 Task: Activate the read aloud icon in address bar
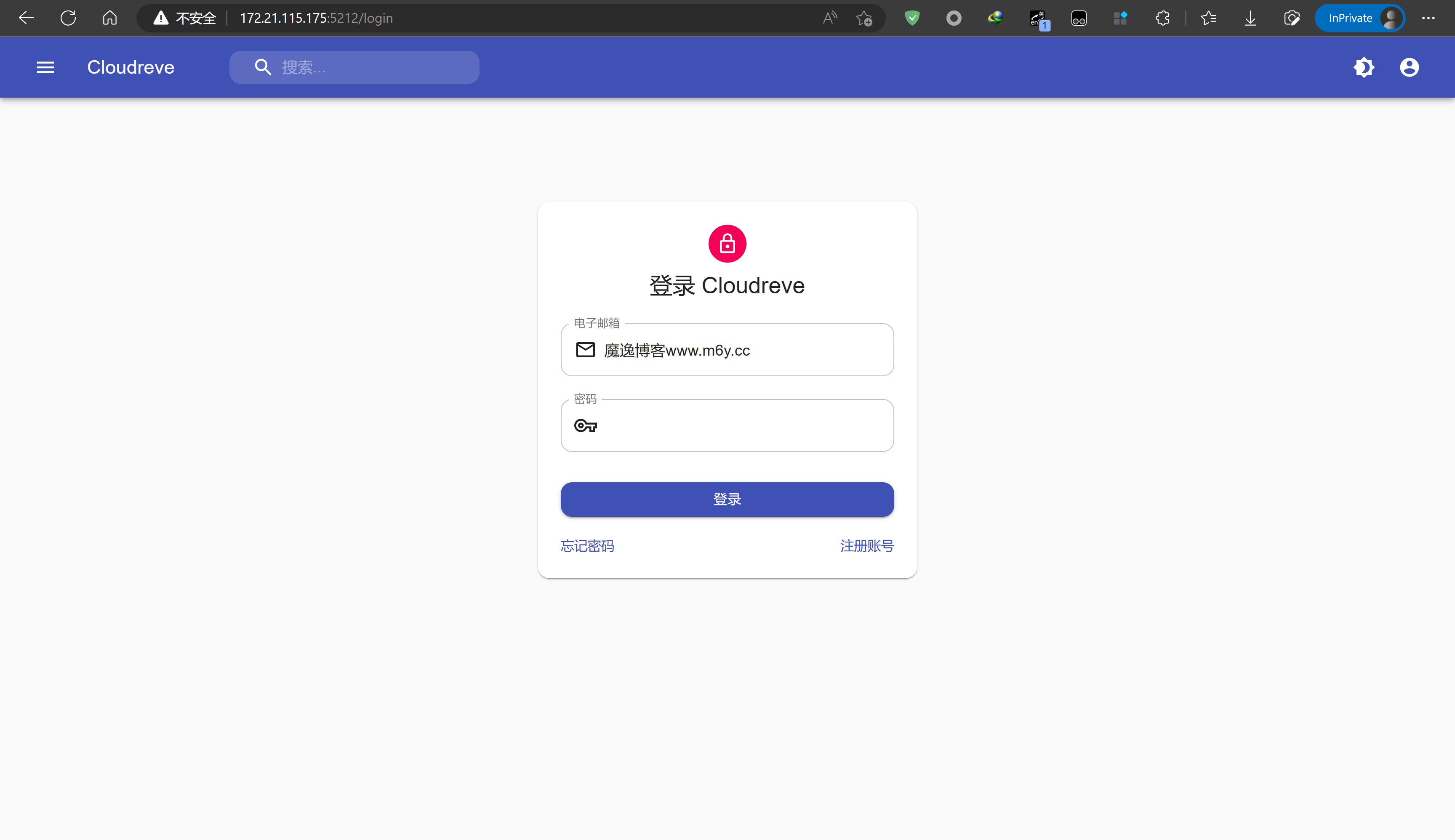[829, 18]
